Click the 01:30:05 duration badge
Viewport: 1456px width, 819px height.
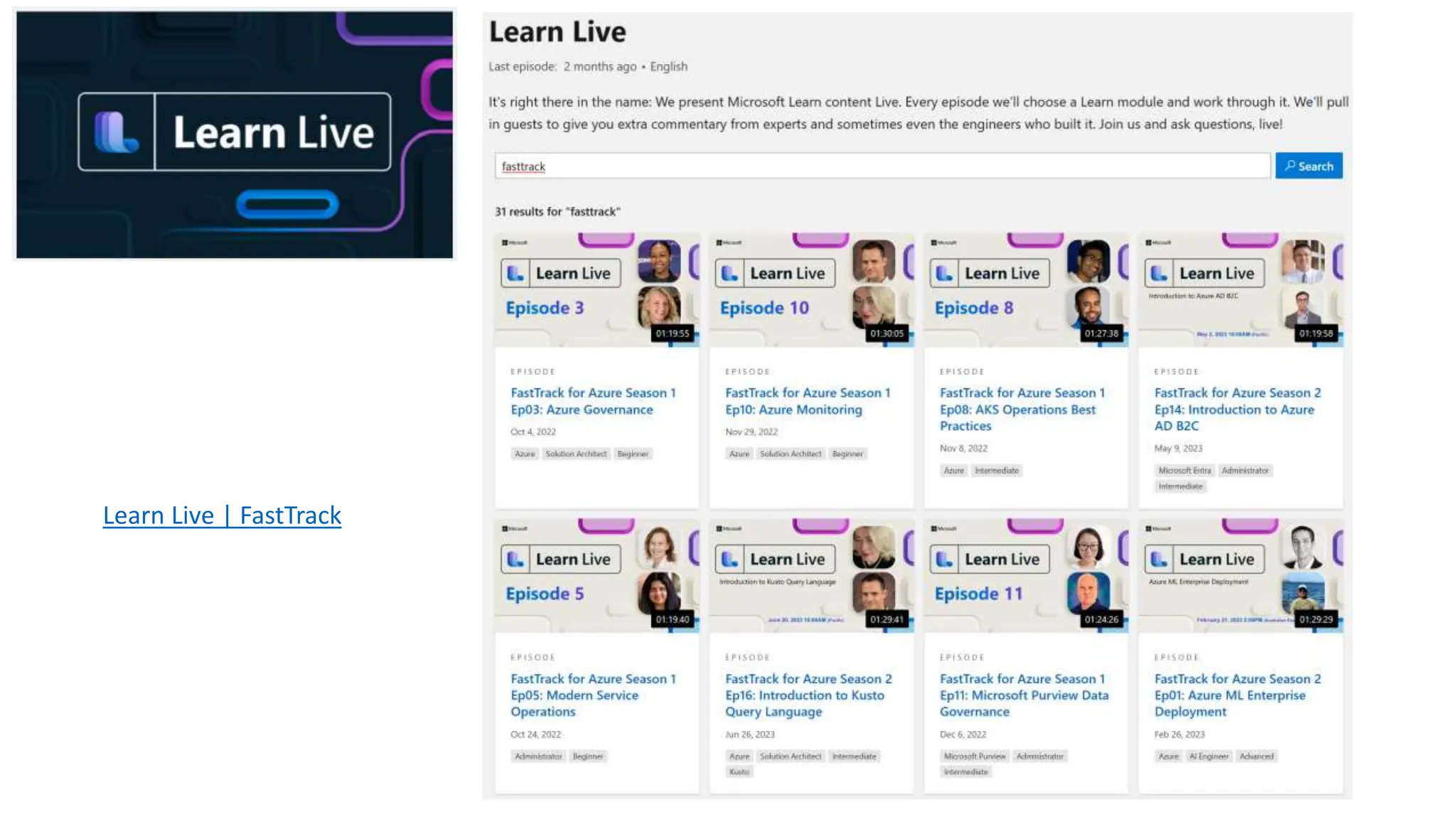pos(887,333)
